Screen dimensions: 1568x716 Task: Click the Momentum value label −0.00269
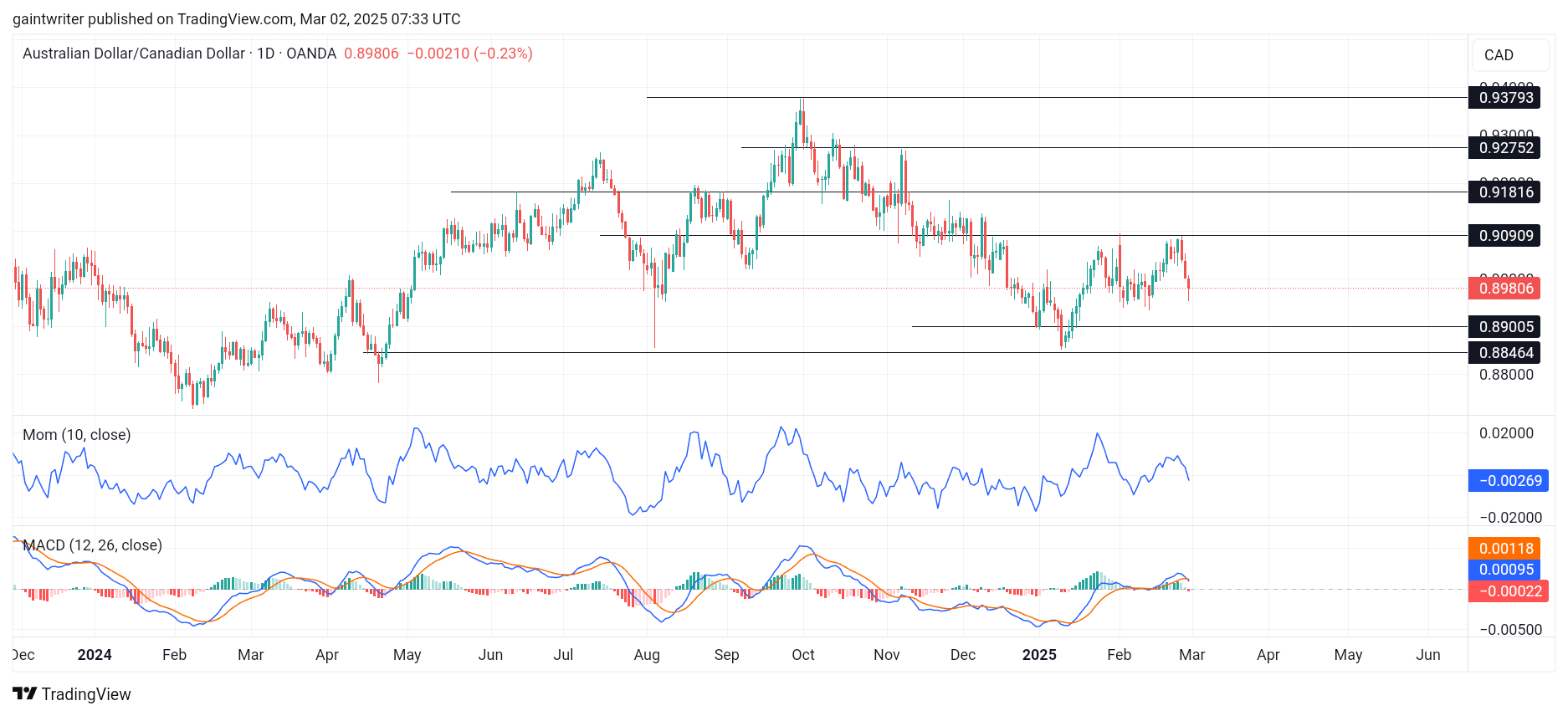point(1509,481)
